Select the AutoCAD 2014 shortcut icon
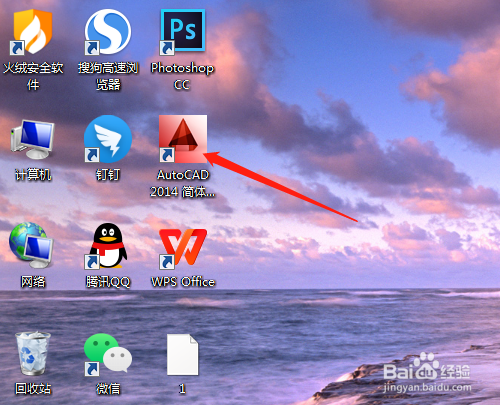 tap(183, 139)
